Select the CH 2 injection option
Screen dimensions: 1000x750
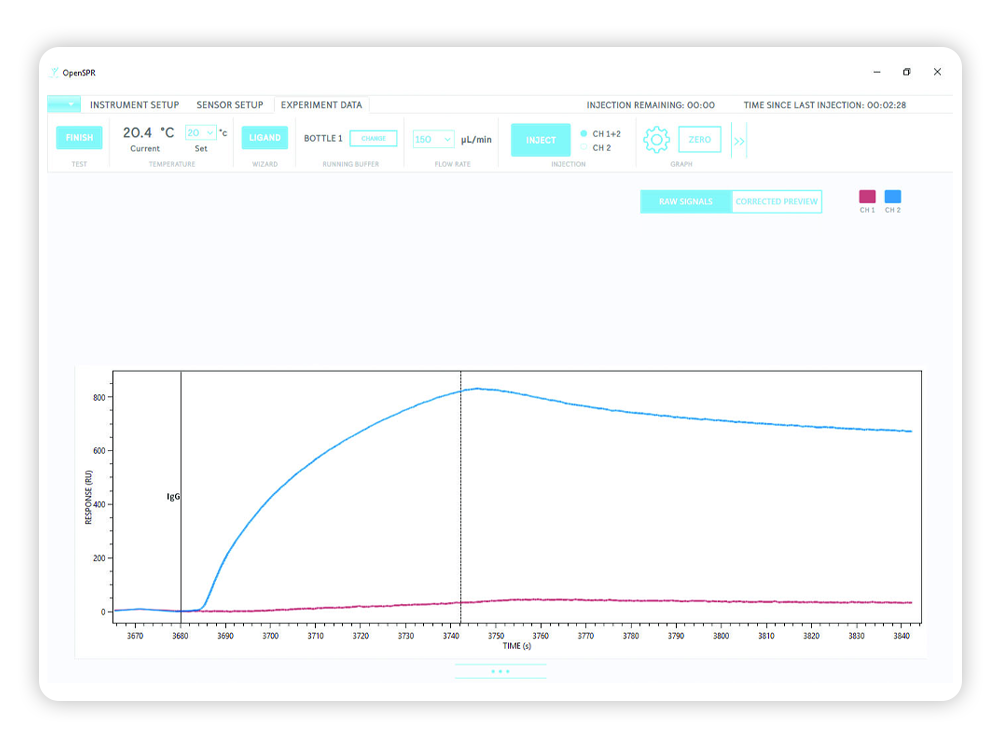click(x=584, y=148)
